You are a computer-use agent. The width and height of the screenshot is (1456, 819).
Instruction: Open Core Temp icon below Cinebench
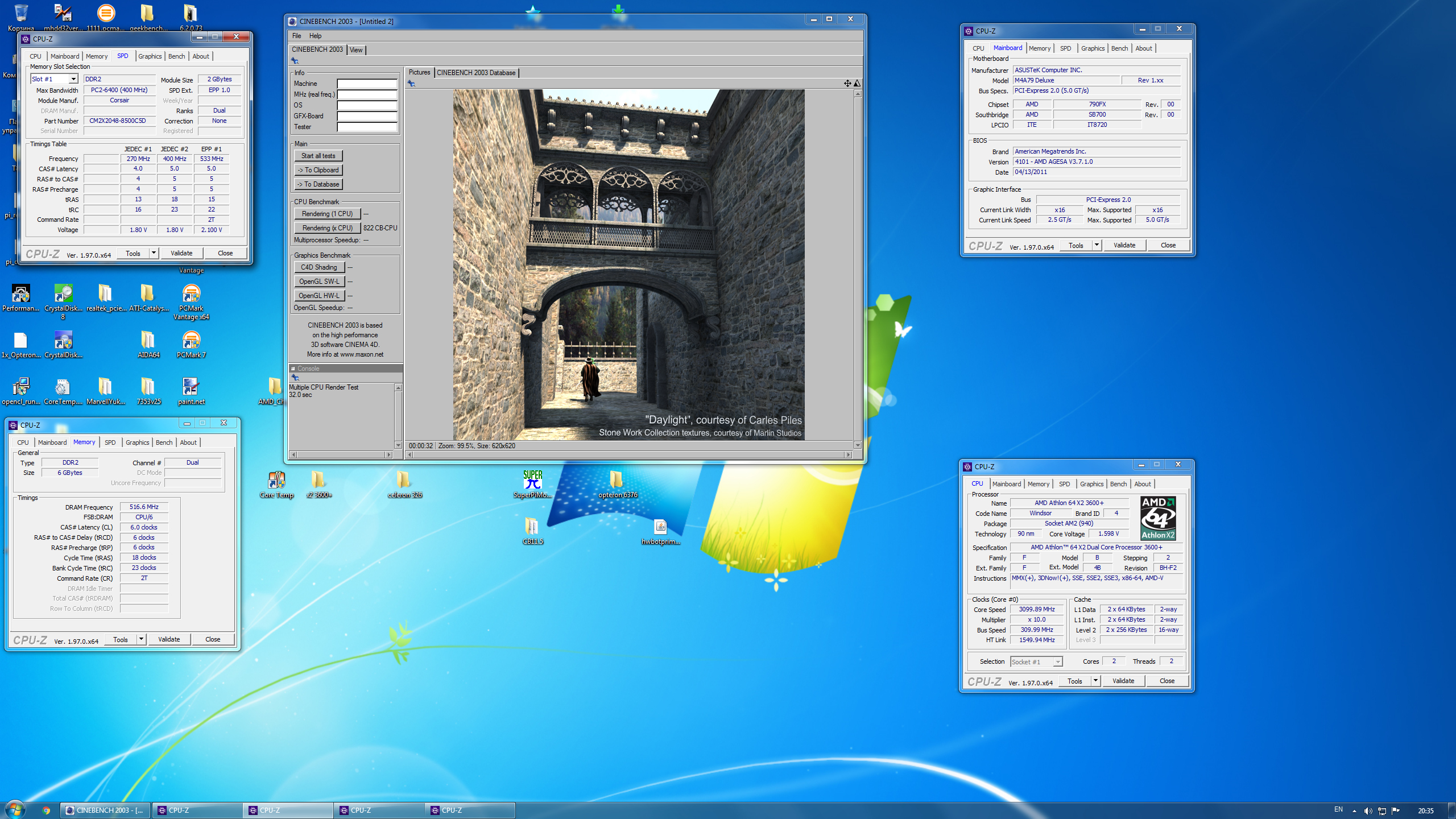pyautogui.click(x=276, y=485)
